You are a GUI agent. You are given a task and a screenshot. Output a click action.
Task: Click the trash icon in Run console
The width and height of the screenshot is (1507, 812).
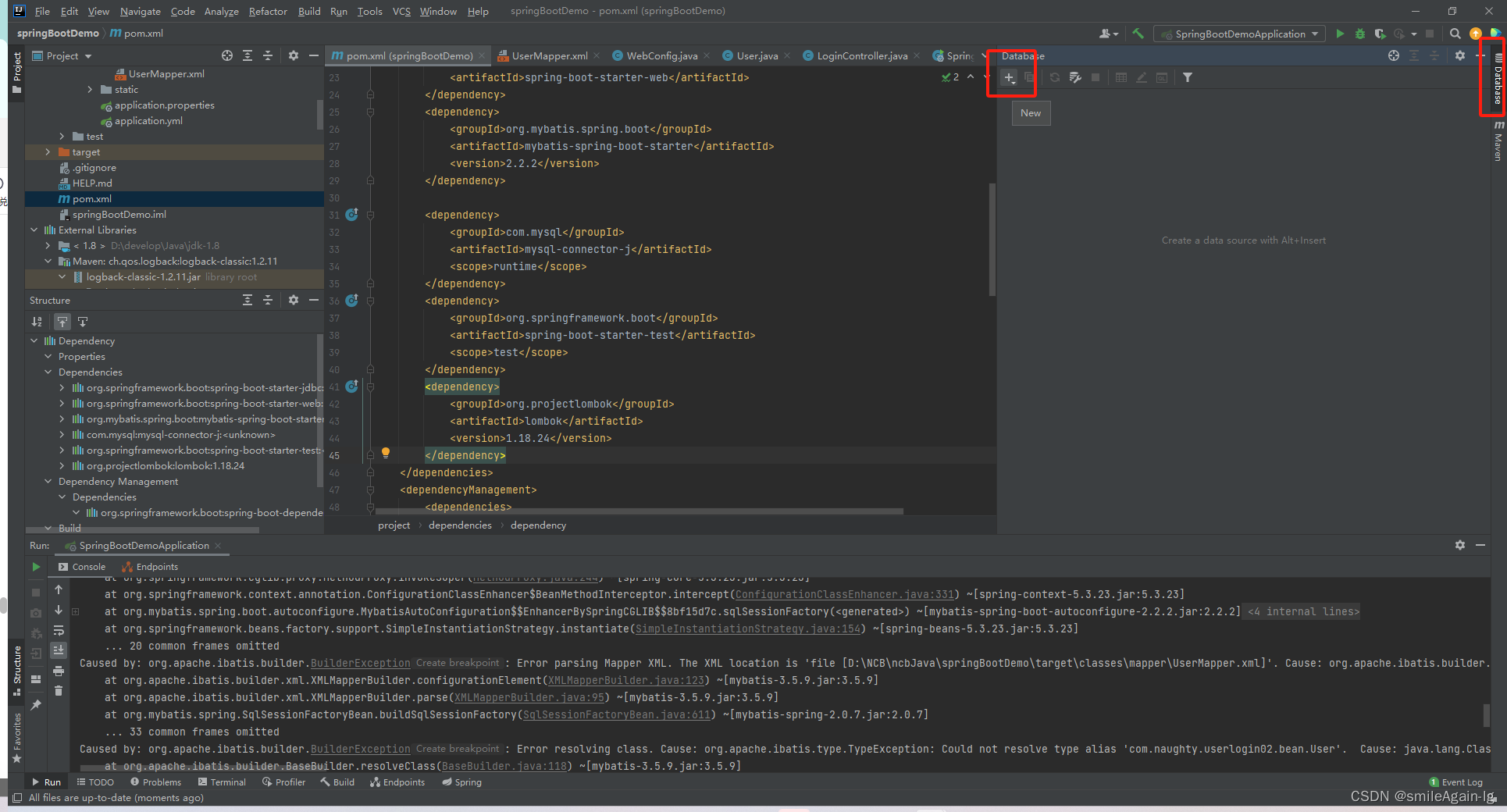(x=59, y=691)
